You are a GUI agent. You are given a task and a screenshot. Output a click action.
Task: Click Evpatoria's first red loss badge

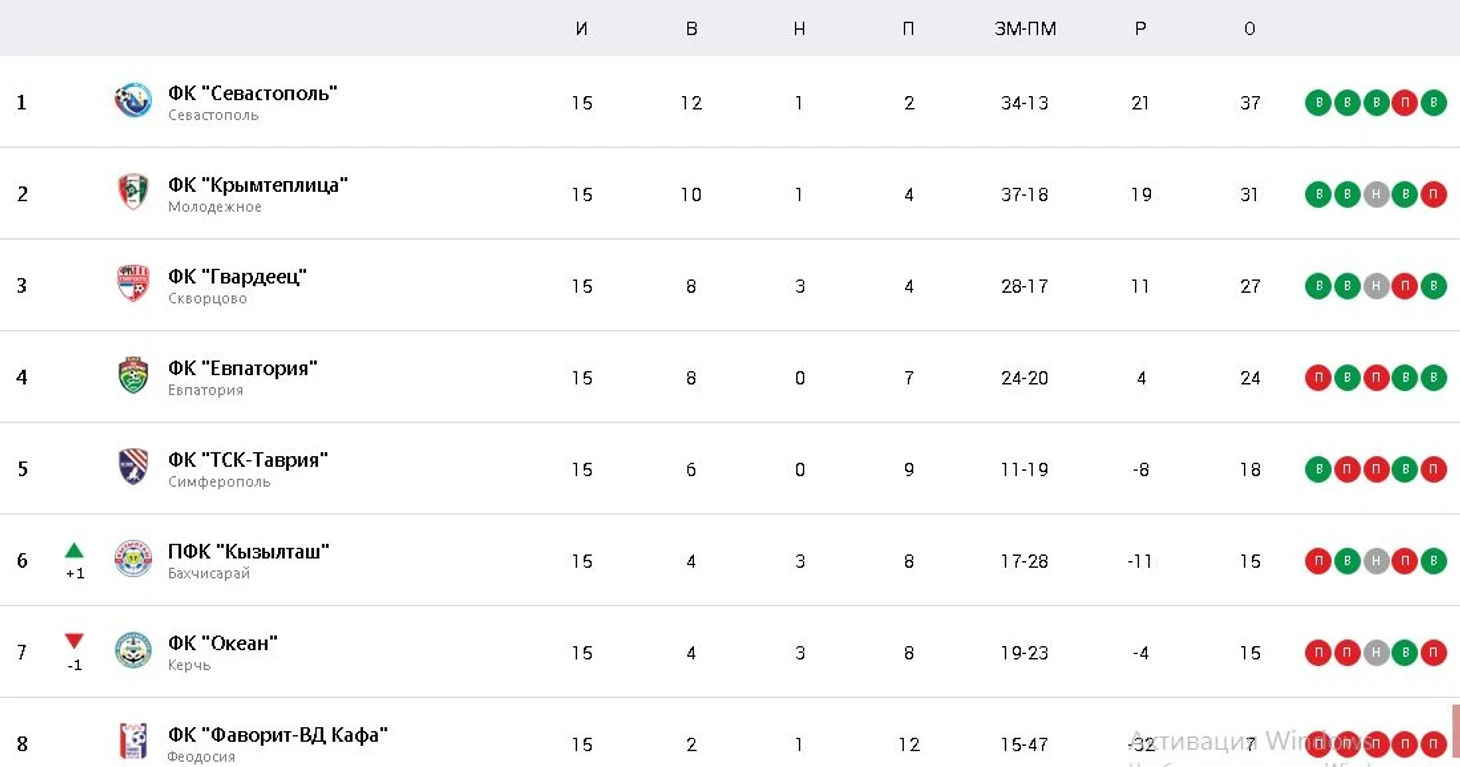pos(1318,378)
